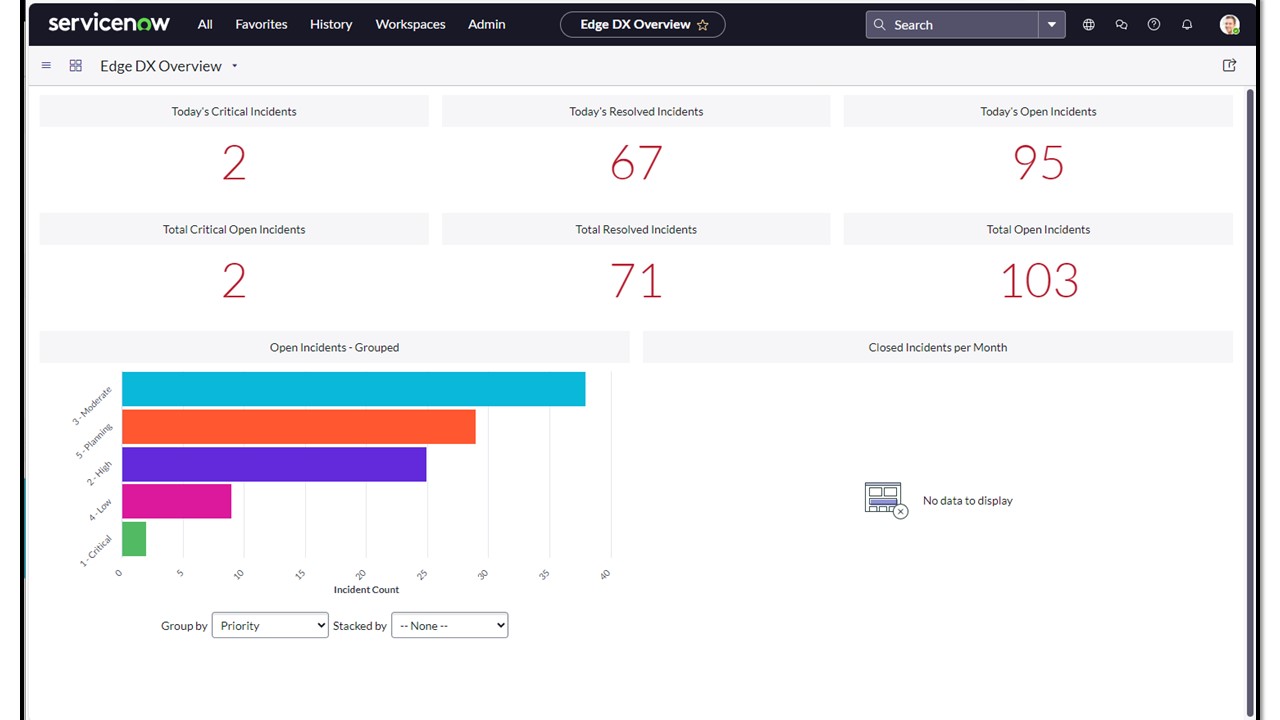Screen dimensions: 1280x720
Task: Click Today's Open Incidents count 95
Action: coord(1038,163)
